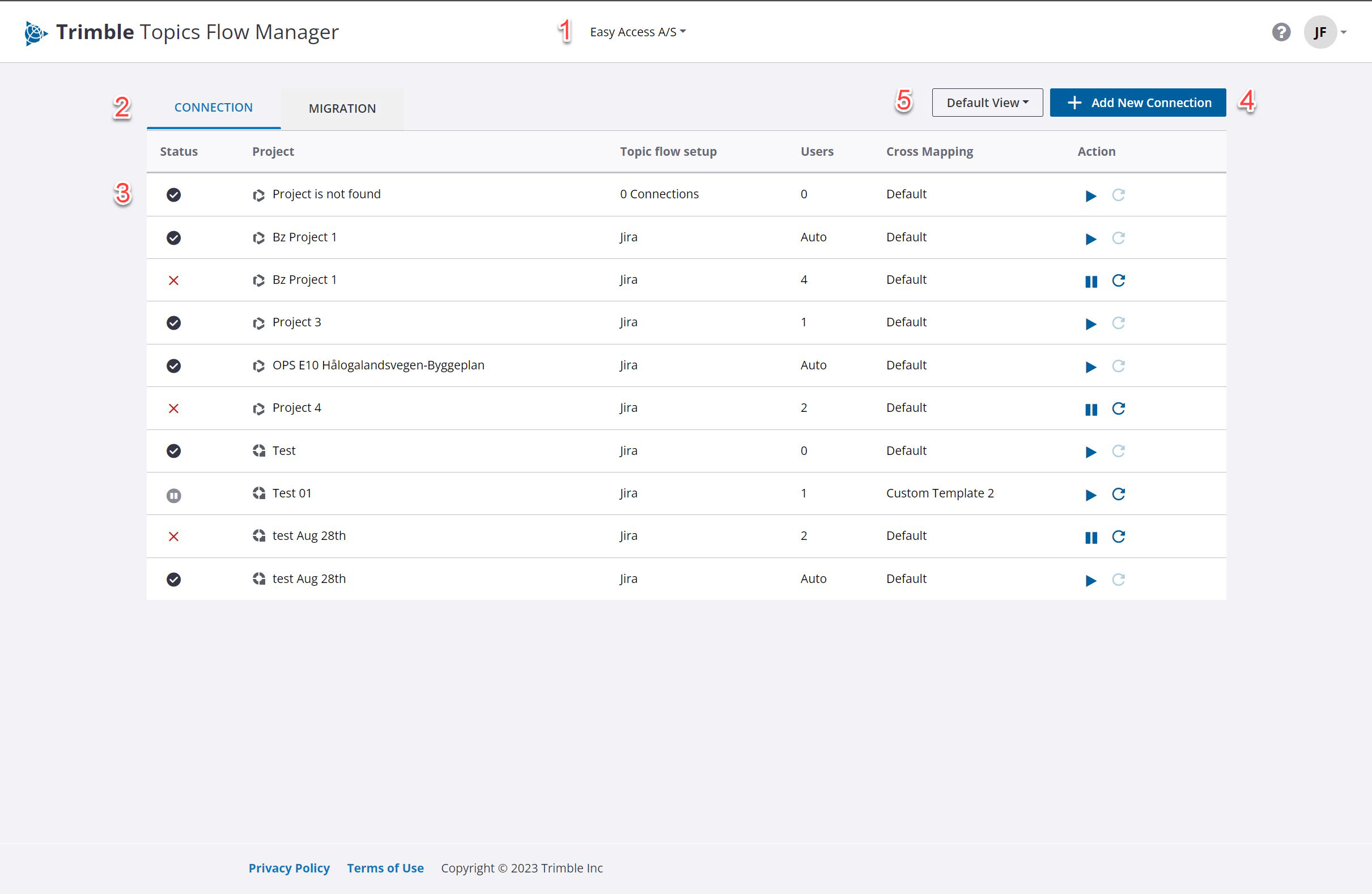
Task: Pause the Project 4 connection
Action: (1091, 409)
